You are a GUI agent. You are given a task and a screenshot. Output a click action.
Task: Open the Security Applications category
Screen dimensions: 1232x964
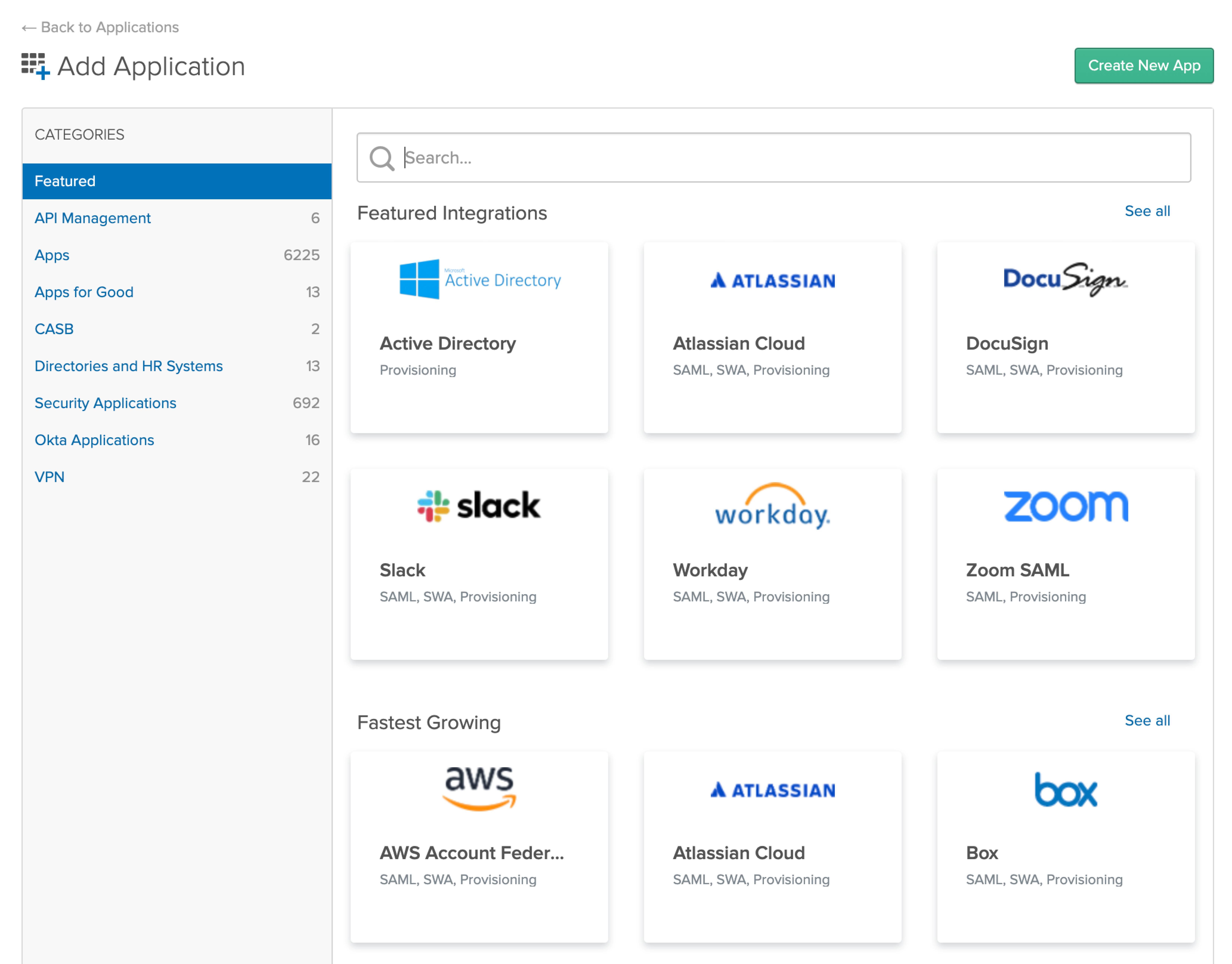[x=106, y=403]
